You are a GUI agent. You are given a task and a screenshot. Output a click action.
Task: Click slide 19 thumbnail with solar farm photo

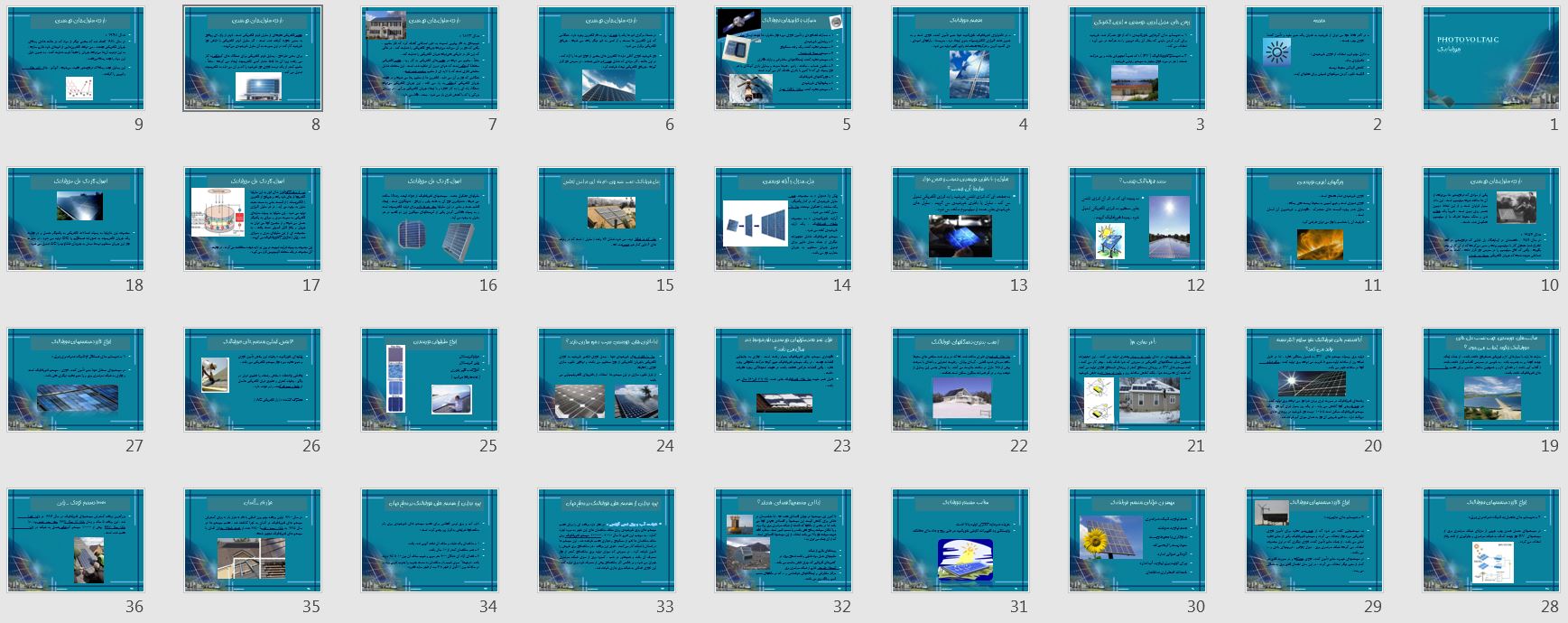point(1490,380)
